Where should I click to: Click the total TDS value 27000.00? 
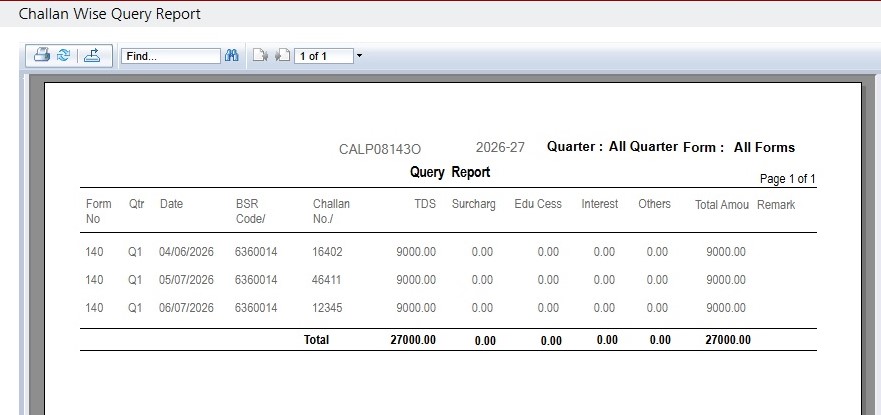click(413, 340)
